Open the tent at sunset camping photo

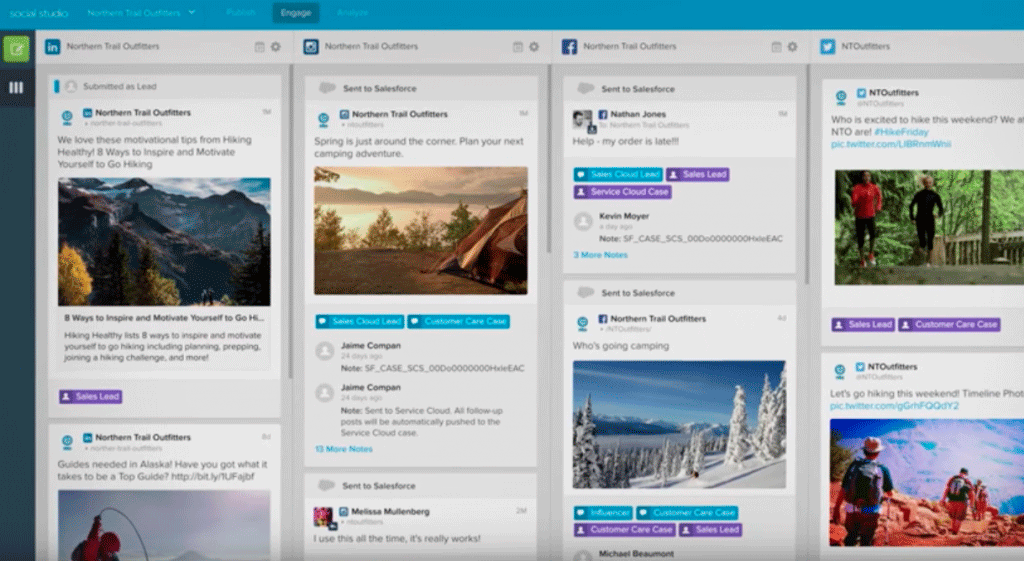click(421, 231)
